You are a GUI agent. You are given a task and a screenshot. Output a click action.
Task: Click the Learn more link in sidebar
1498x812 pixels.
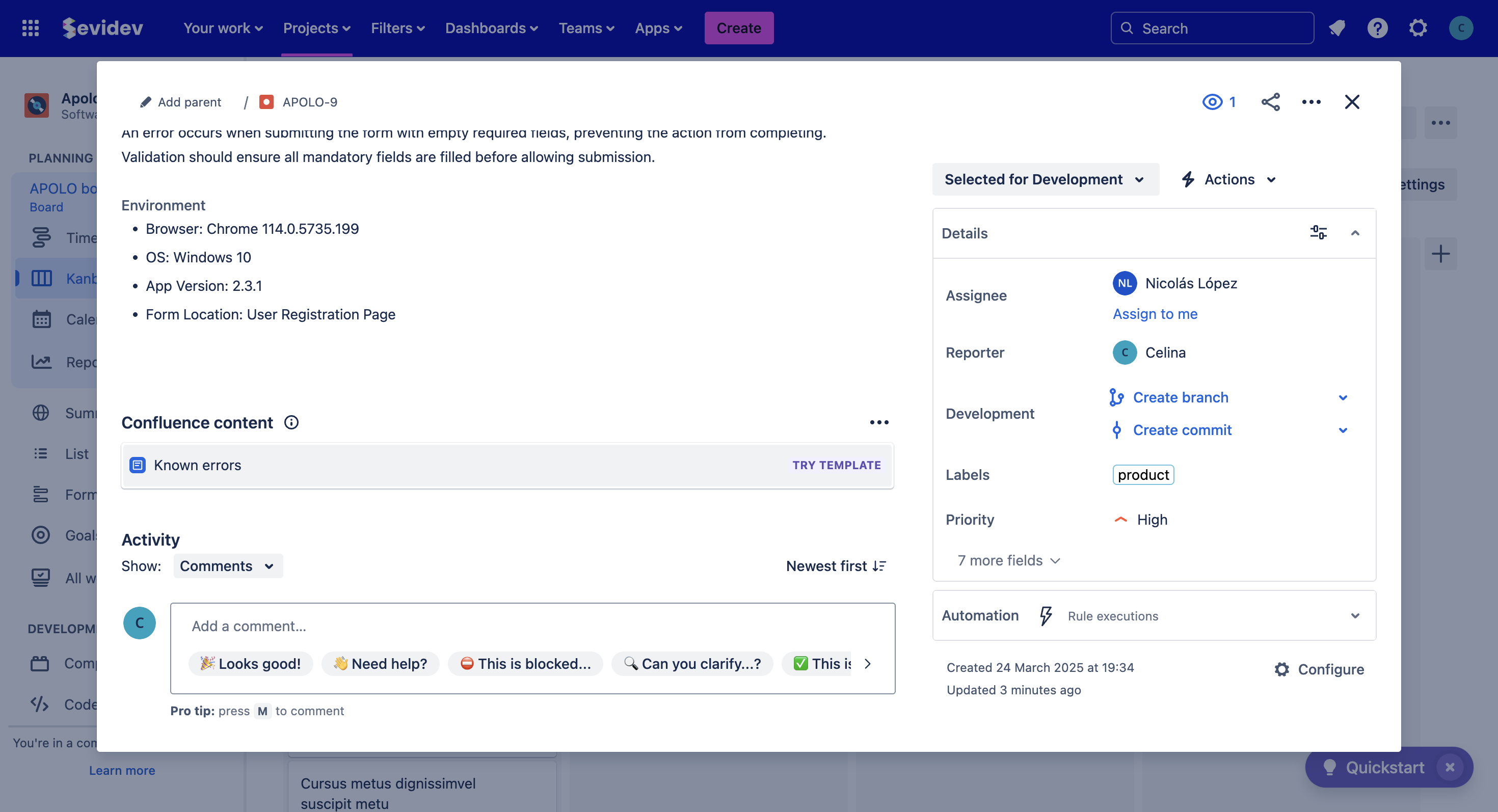(122, 770)
